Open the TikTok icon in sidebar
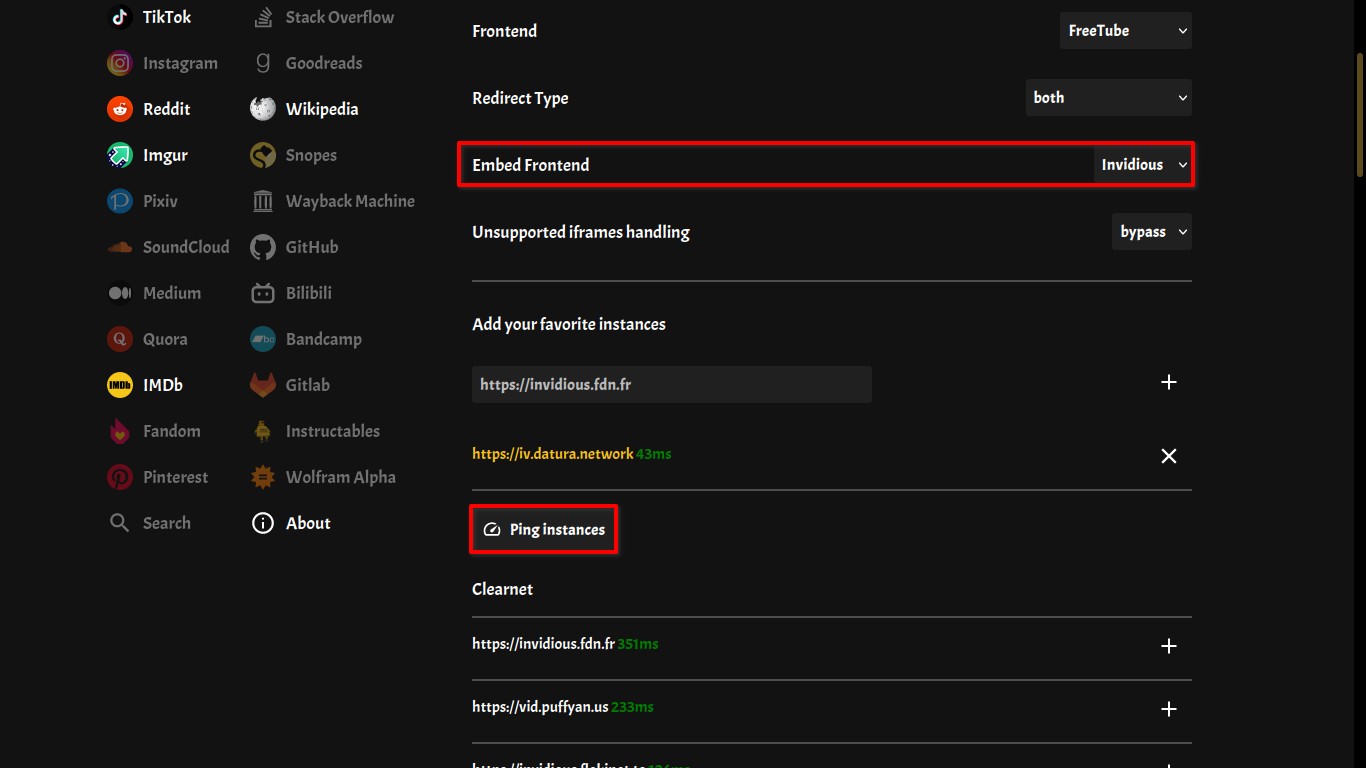1366x768 pixels. 120,17
